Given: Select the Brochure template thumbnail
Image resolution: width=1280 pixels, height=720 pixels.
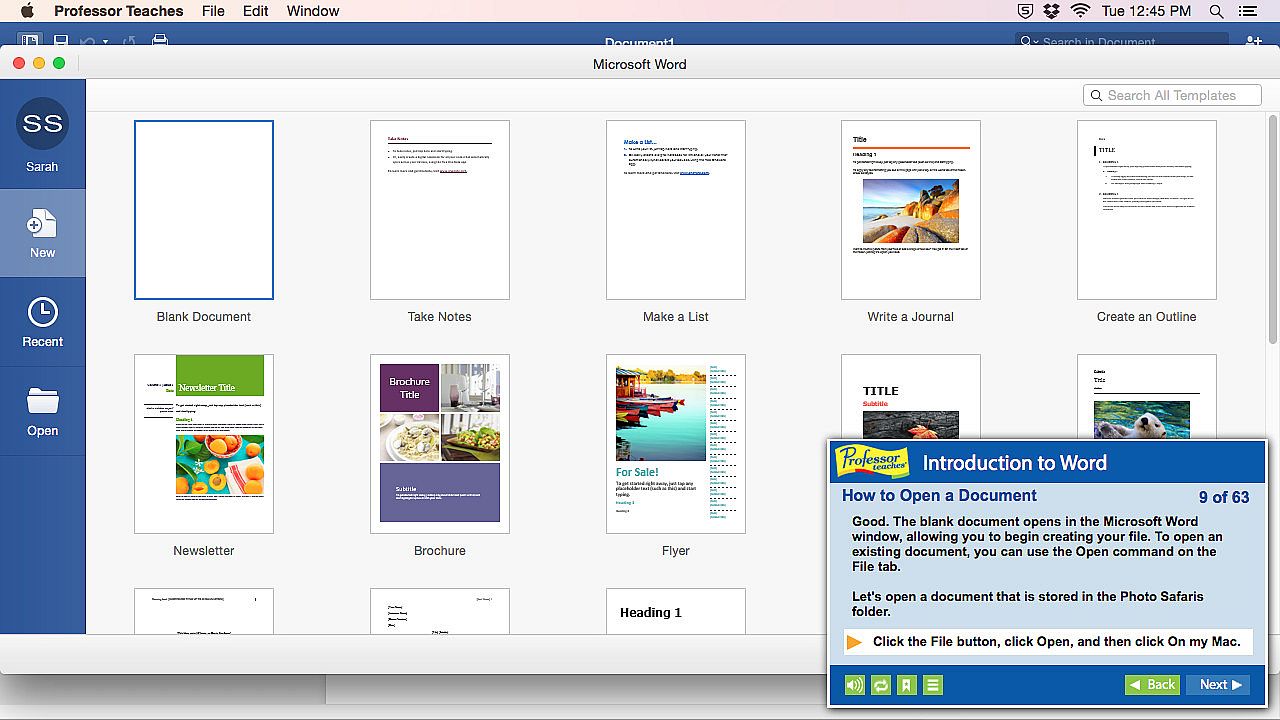Looking at the screenshot, I should coord(440,444).
